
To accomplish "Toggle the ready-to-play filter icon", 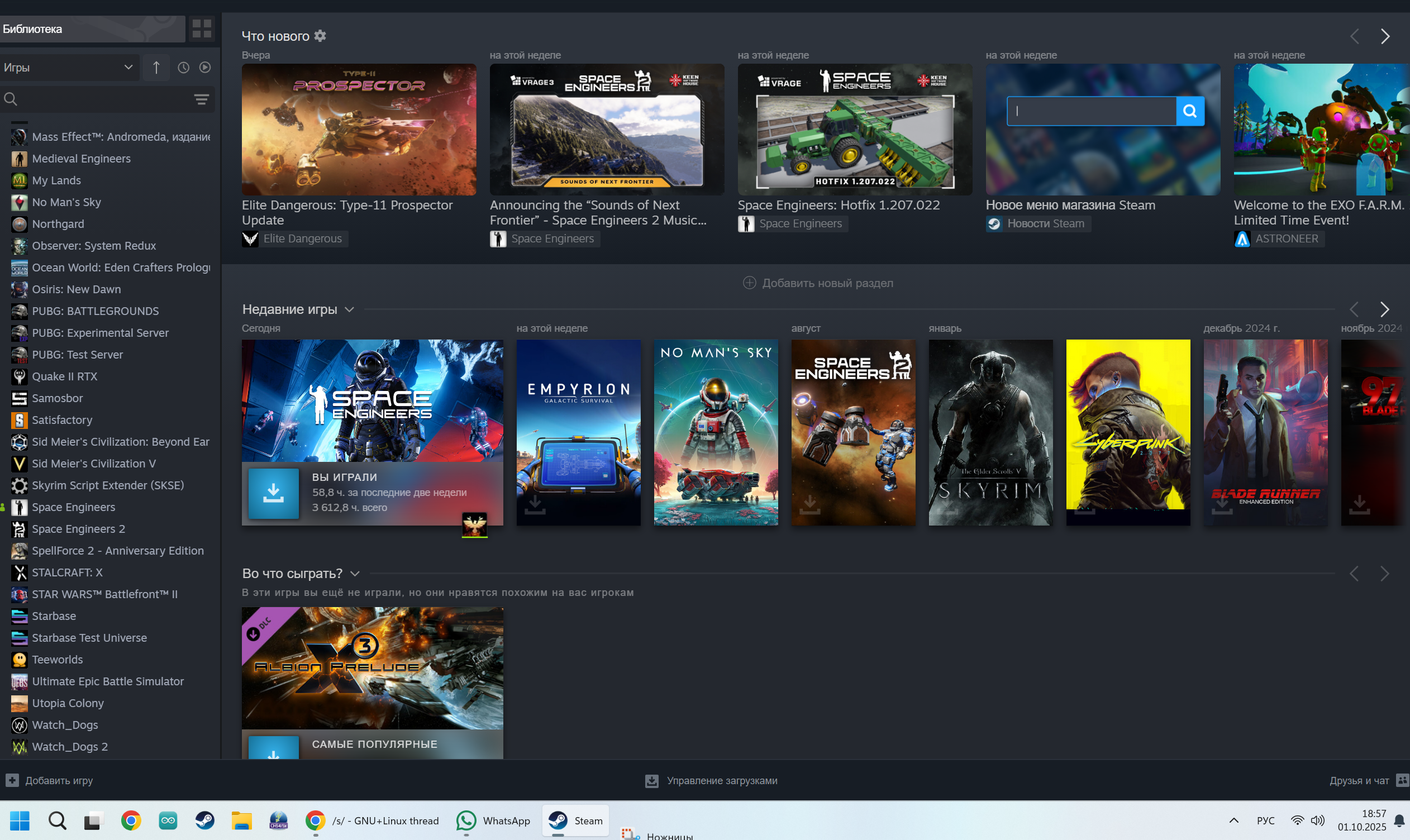I will [205, 68].
